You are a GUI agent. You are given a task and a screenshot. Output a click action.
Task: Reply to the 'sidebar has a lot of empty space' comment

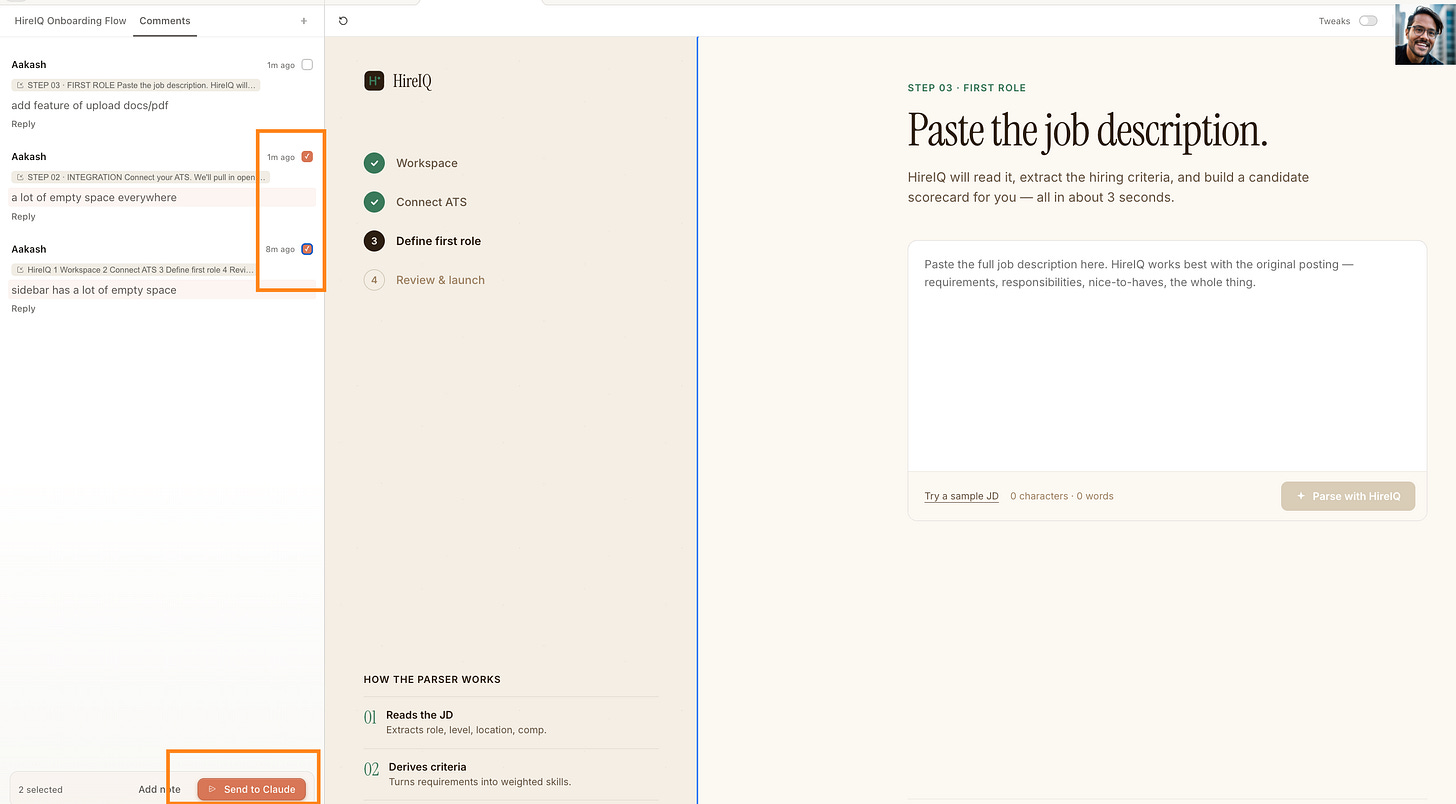23,308
